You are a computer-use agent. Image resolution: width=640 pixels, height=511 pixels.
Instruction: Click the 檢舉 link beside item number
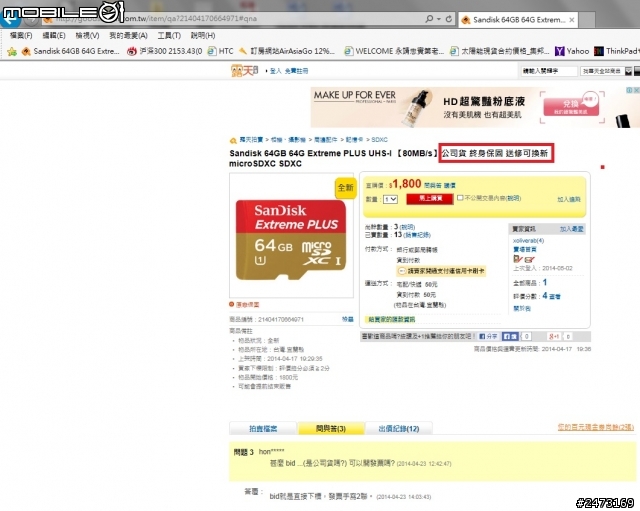click(x=347, y=319)
